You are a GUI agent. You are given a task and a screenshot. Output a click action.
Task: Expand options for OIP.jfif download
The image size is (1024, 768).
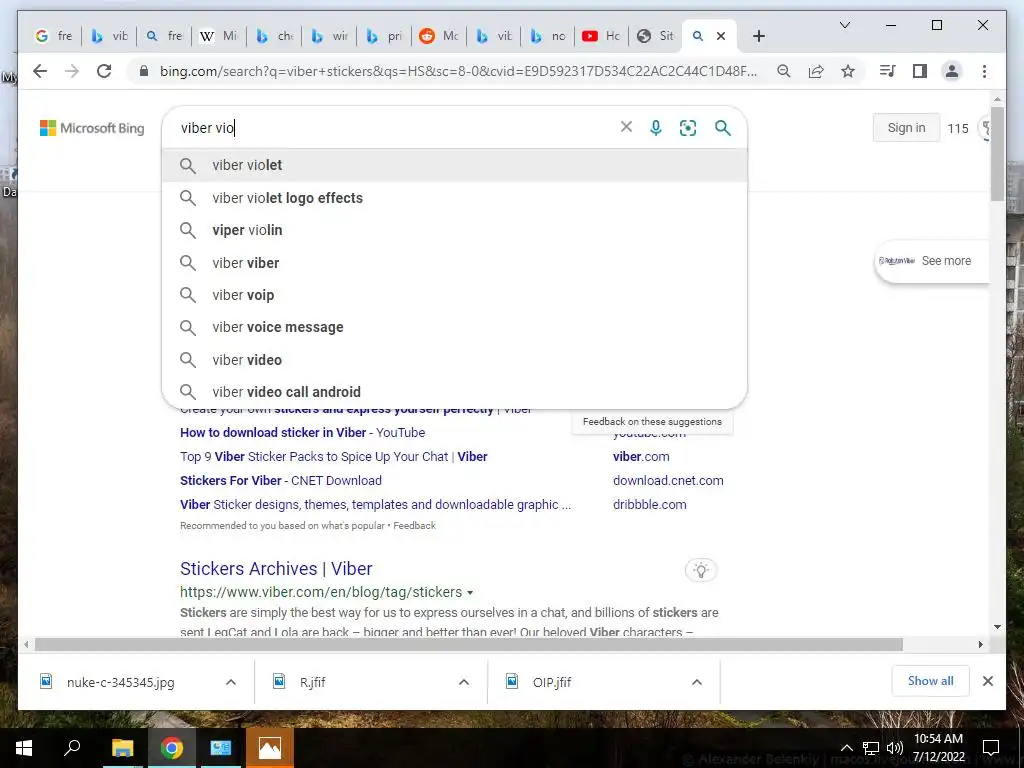697,682
